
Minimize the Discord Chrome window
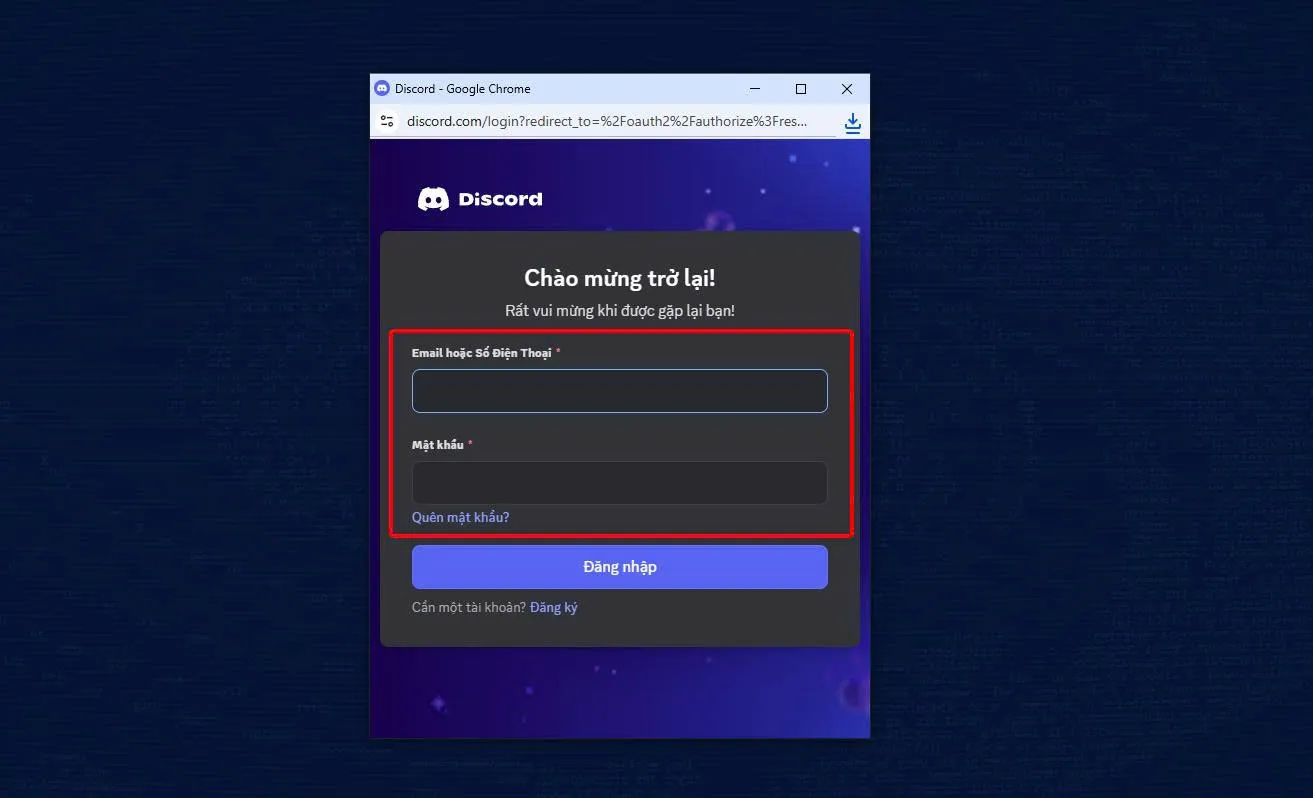[753, 88]
